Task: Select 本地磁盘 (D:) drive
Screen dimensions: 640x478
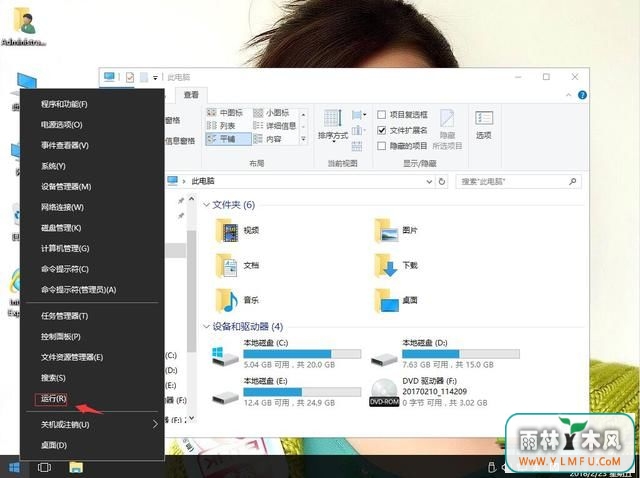Action: tap(445, 353)
